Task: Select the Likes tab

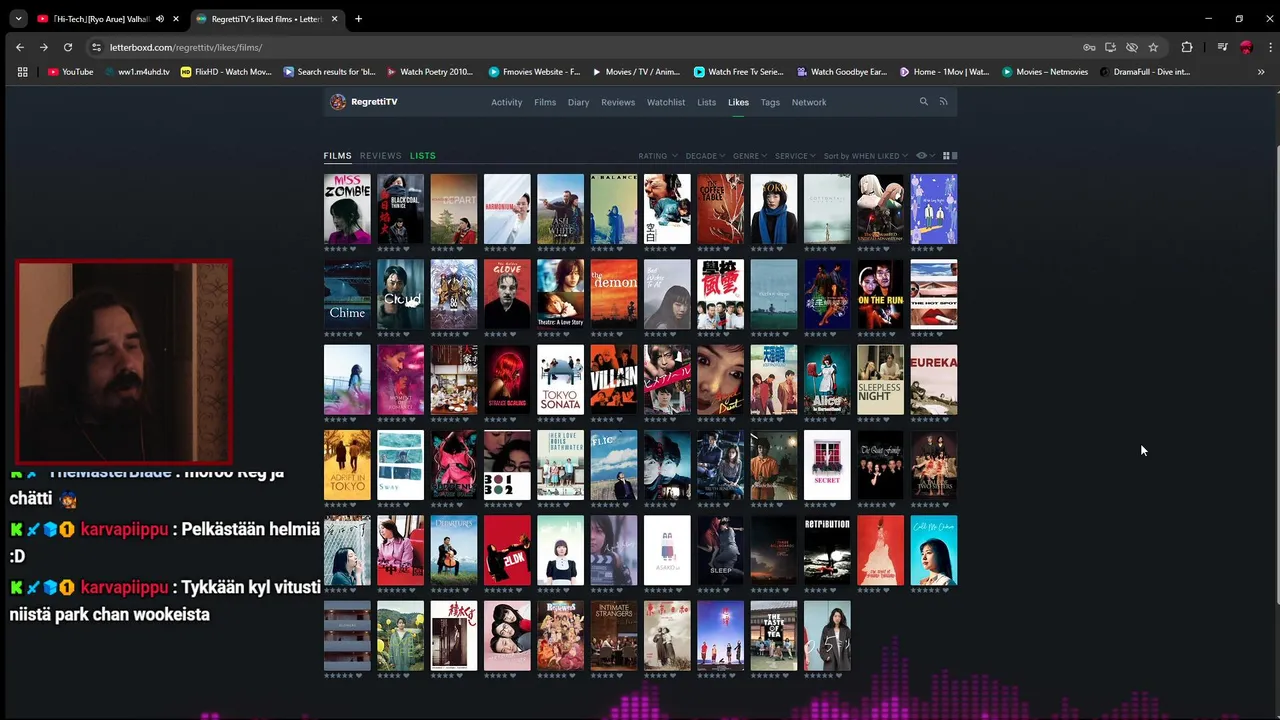Action: tap(738, 102)
